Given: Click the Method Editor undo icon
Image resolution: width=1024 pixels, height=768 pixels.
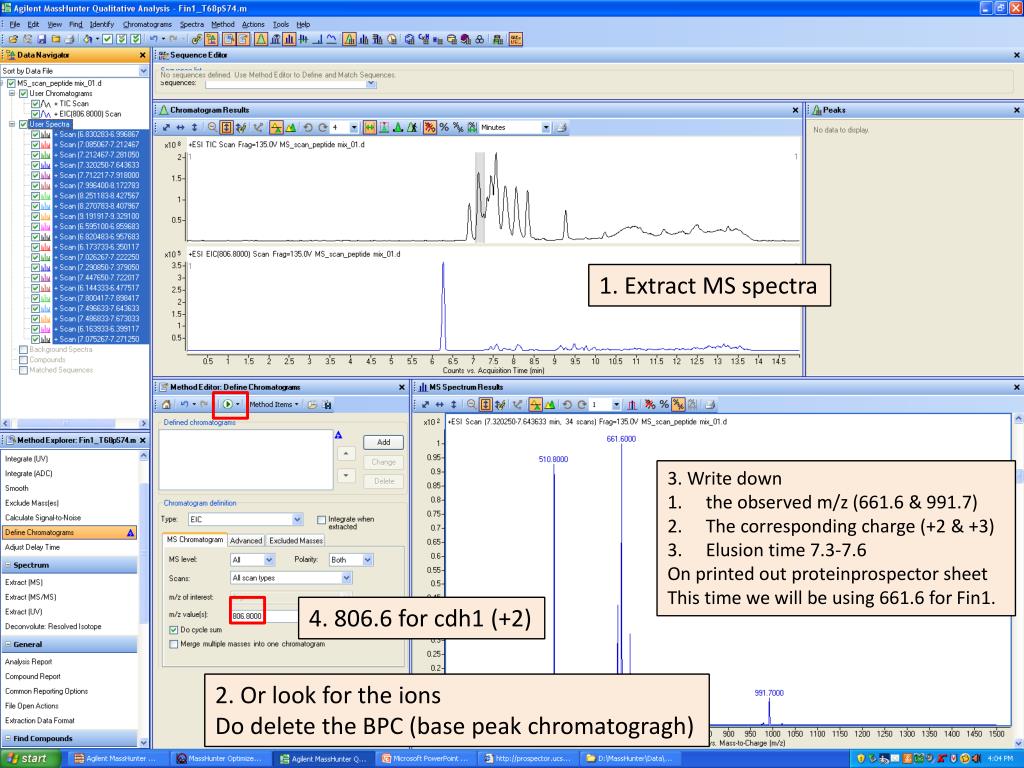Looking at the screenshot, I should click(184, 405).
